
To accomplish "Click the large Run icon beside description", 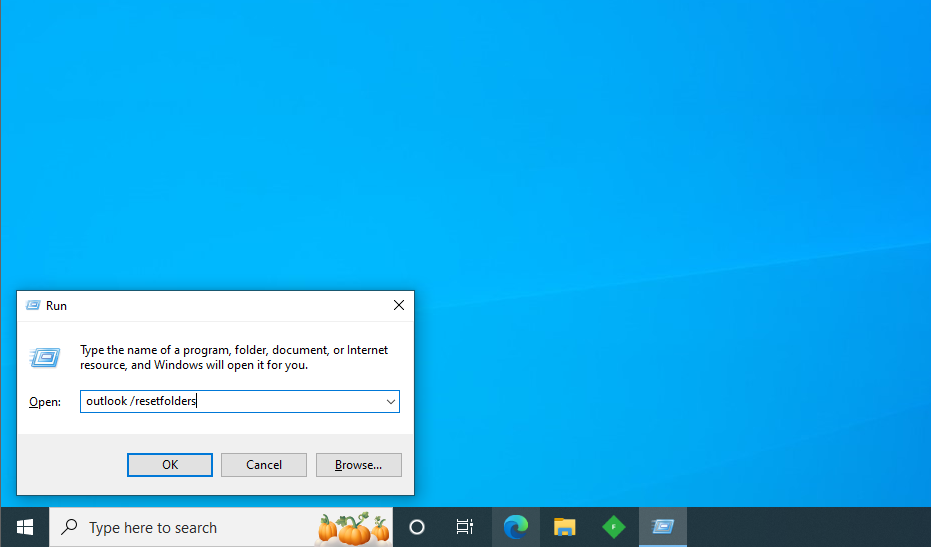I will pos(45,357).
